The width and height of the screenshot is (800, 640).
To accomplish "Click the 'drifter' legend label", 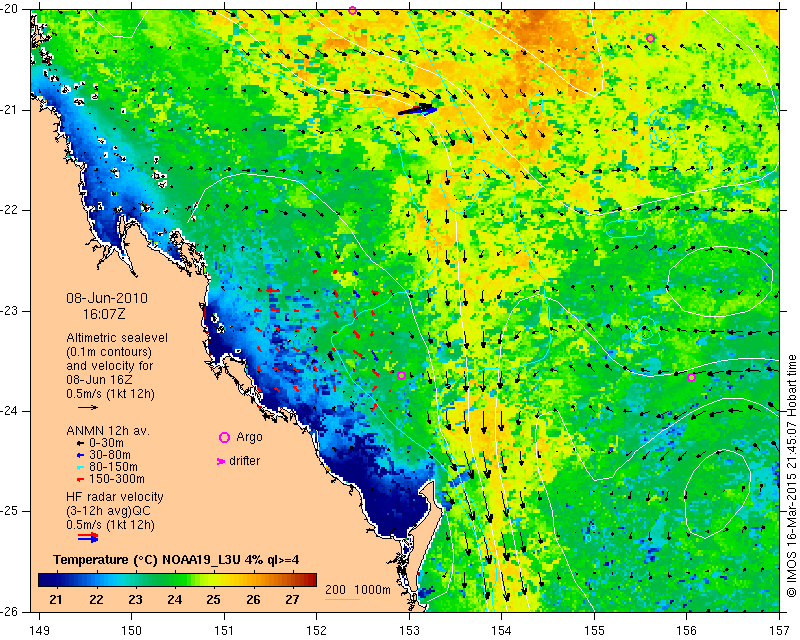I will click(244, 461).
